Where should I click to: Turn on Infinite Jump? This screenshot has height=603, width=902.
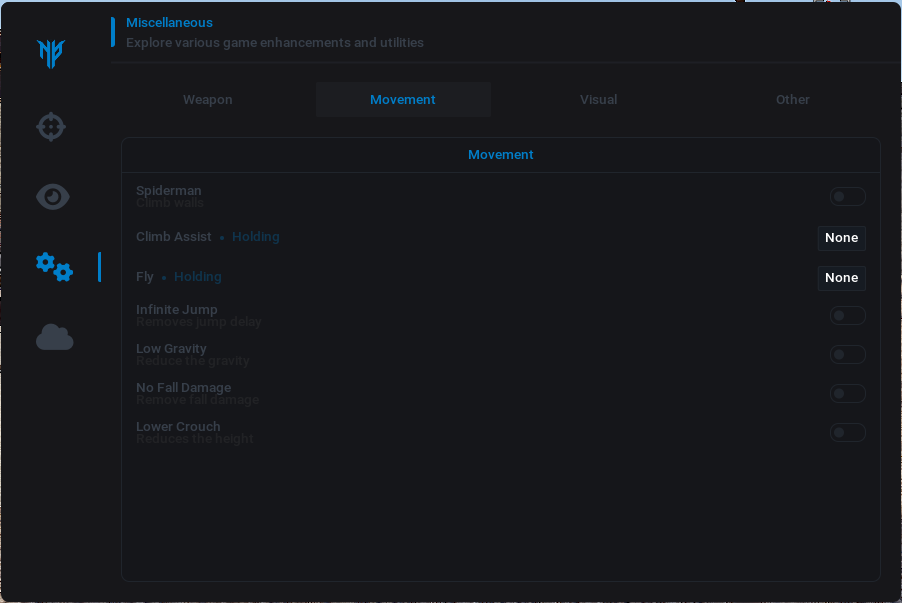pyautogui.click(x=847, y=316)
